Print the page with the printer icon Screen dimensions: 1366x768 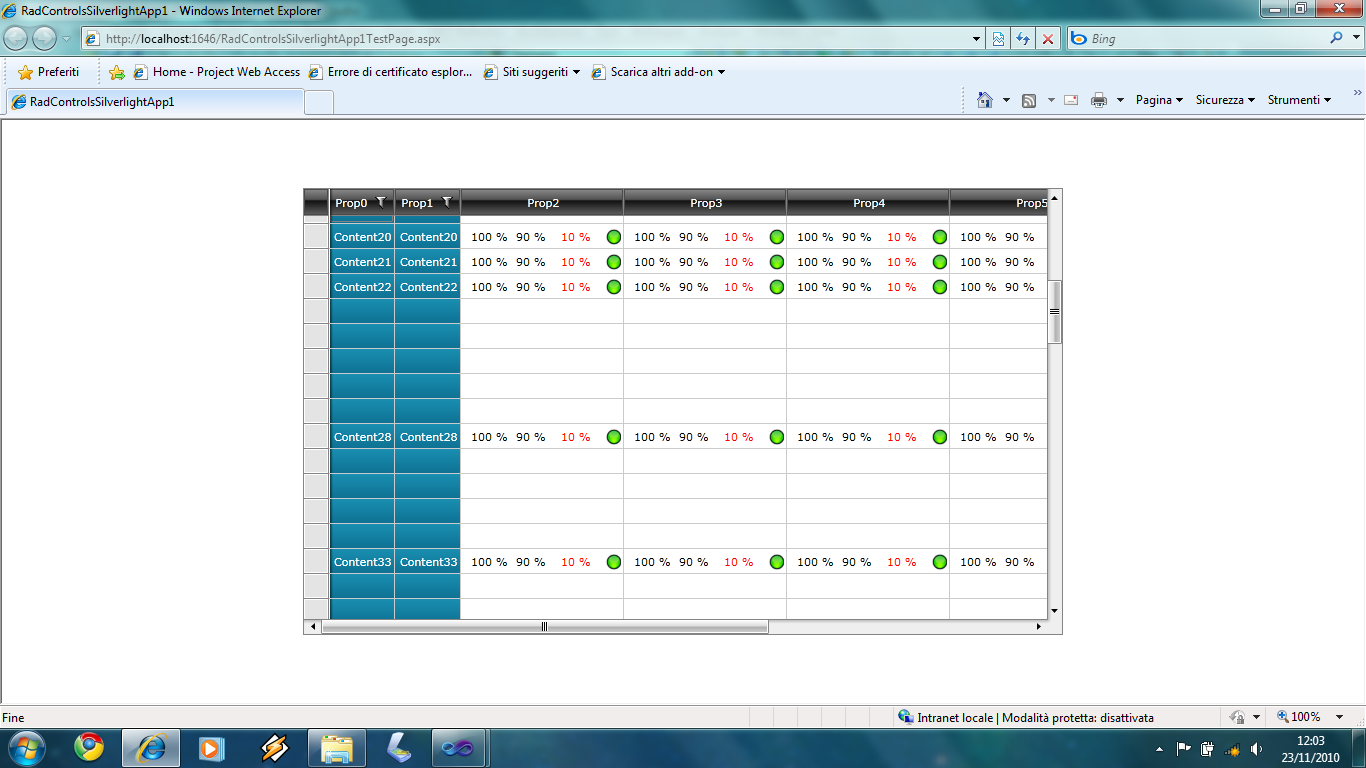(x=1099, y=100)
